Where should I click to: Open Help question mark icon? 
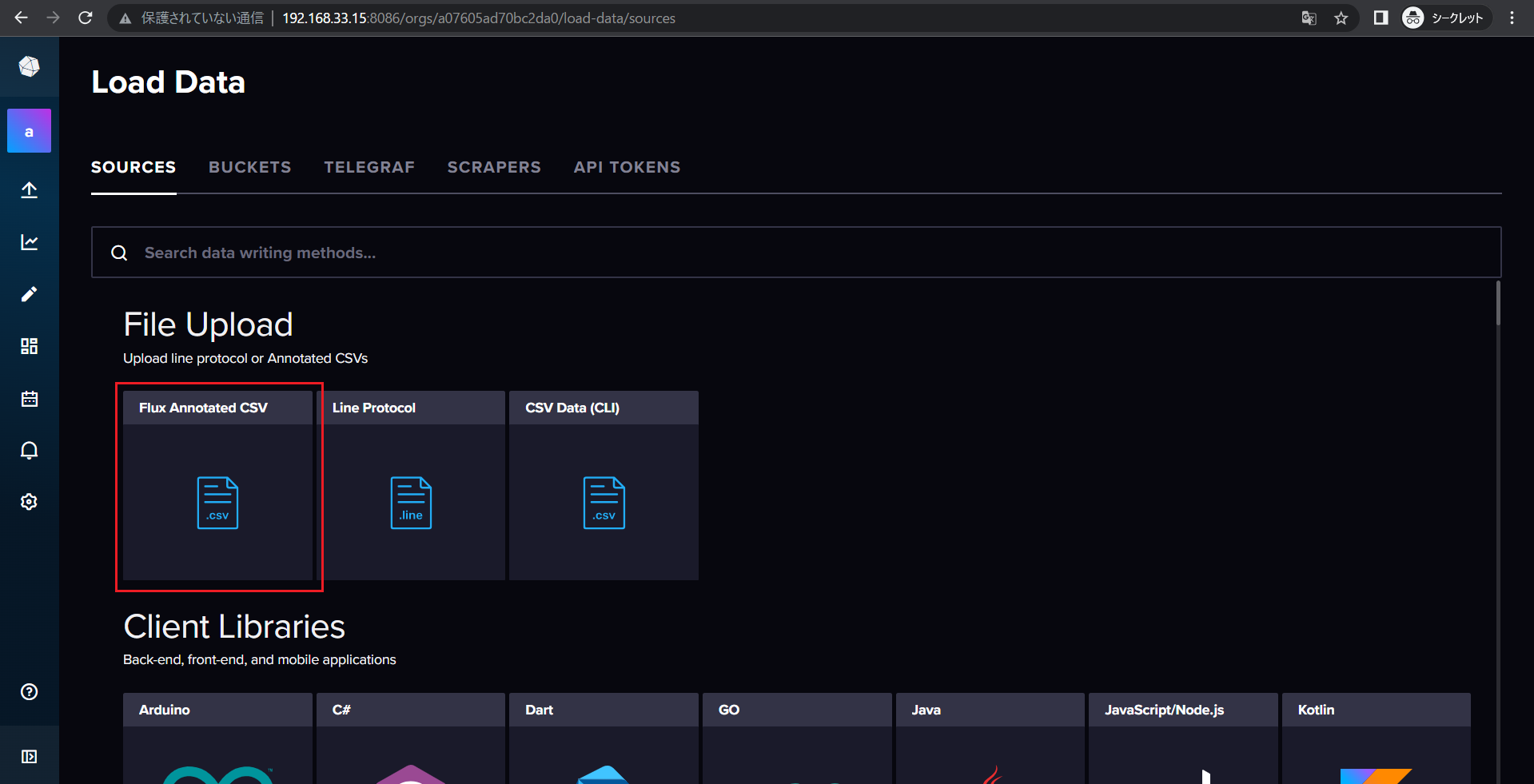(x=29, y=692)
